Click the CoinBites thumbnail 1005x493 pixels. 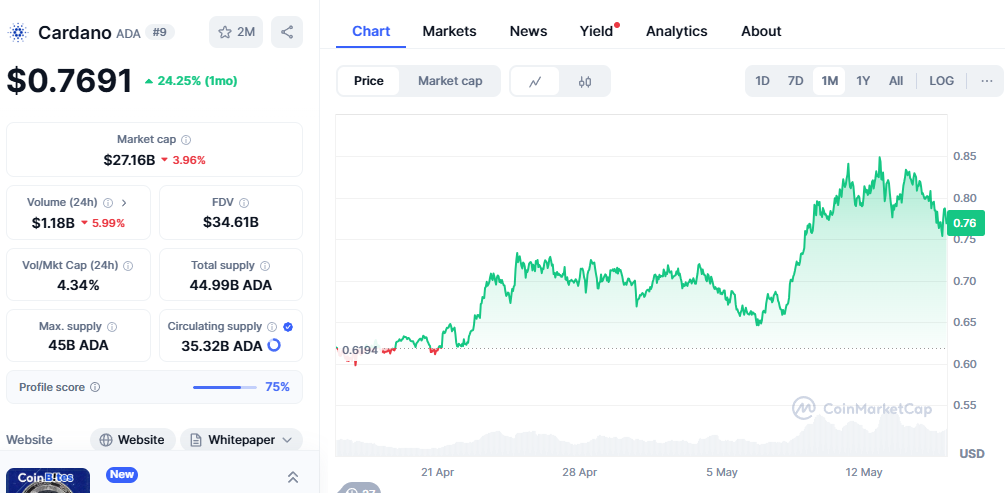tap(48, 481)
